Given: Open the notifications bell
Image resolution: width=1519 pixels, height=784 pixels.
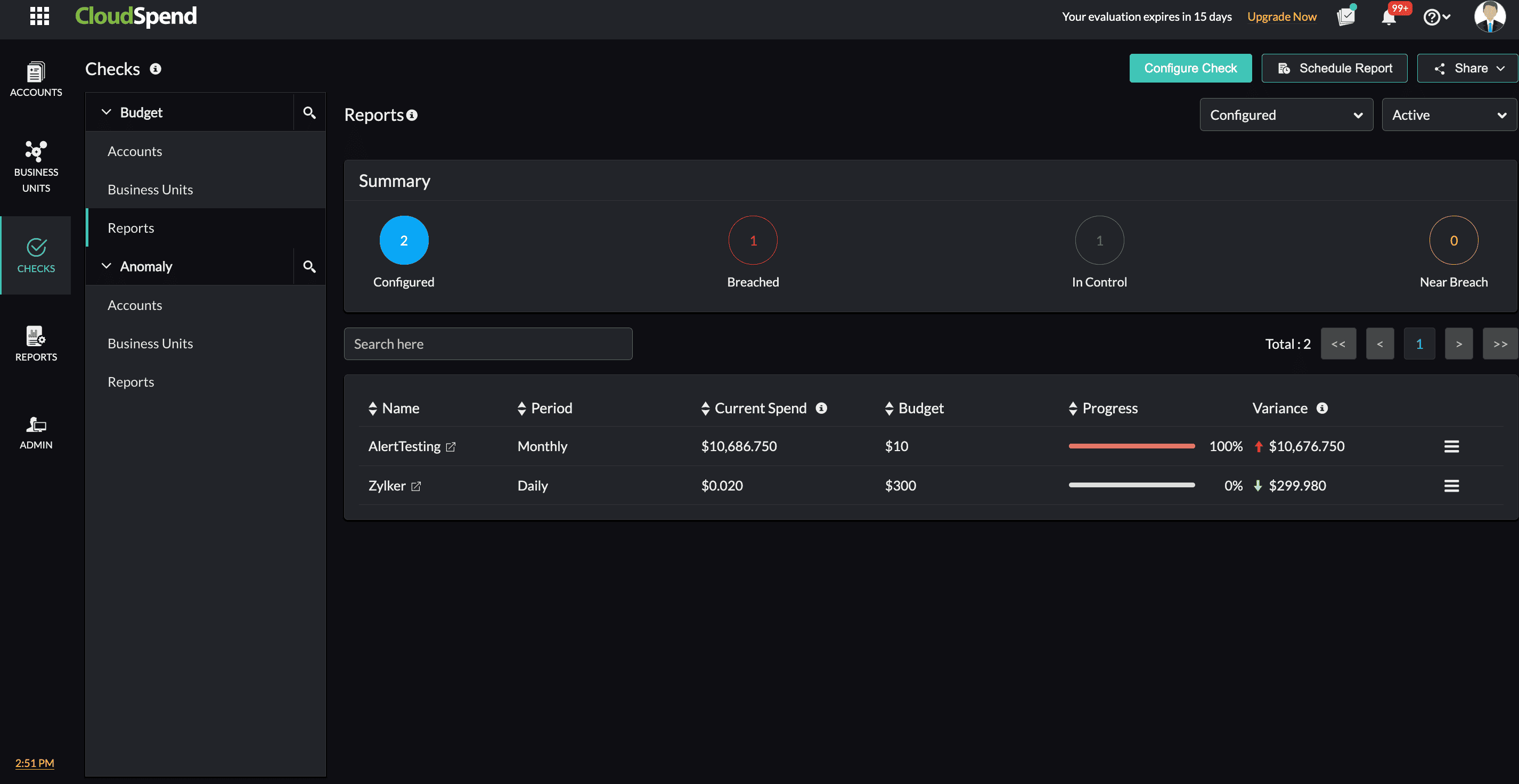Looking at the screenshot, I should (x=1389, y=17).
